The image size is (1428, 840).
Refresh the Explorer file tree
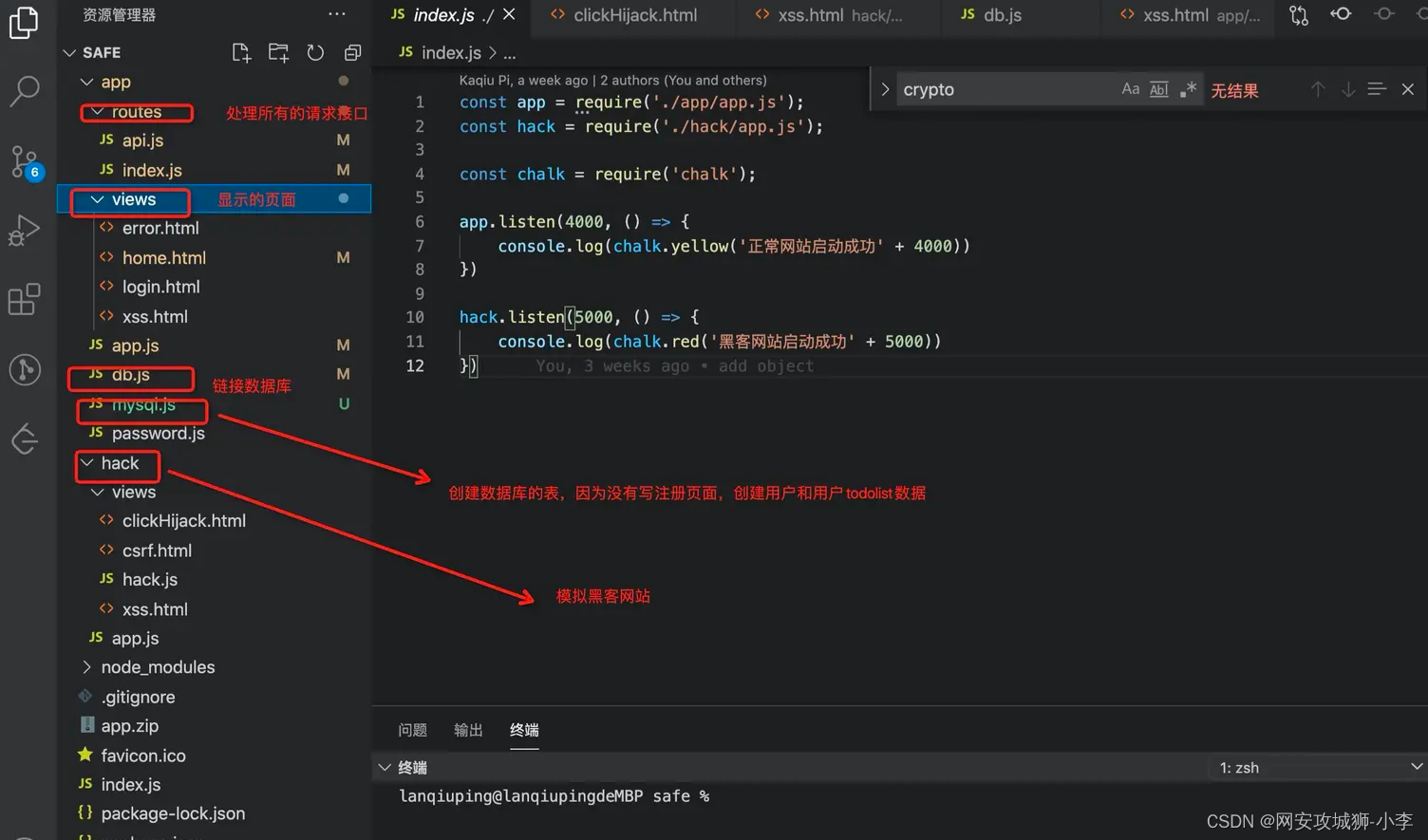pos(315,52)
